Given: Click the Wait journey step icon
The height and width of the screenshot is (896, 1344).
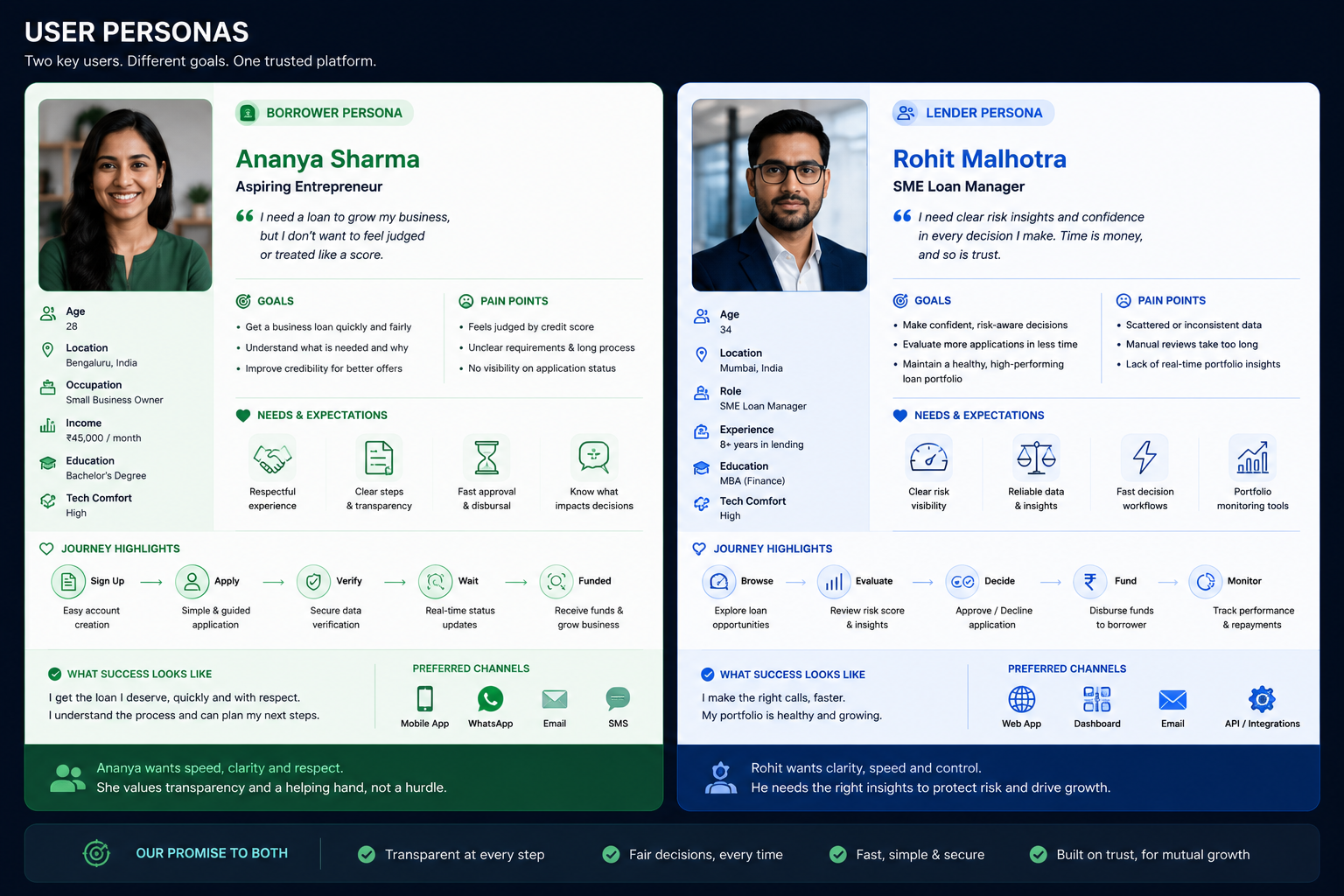Looking at the screenshot, I should click(435, 582).
